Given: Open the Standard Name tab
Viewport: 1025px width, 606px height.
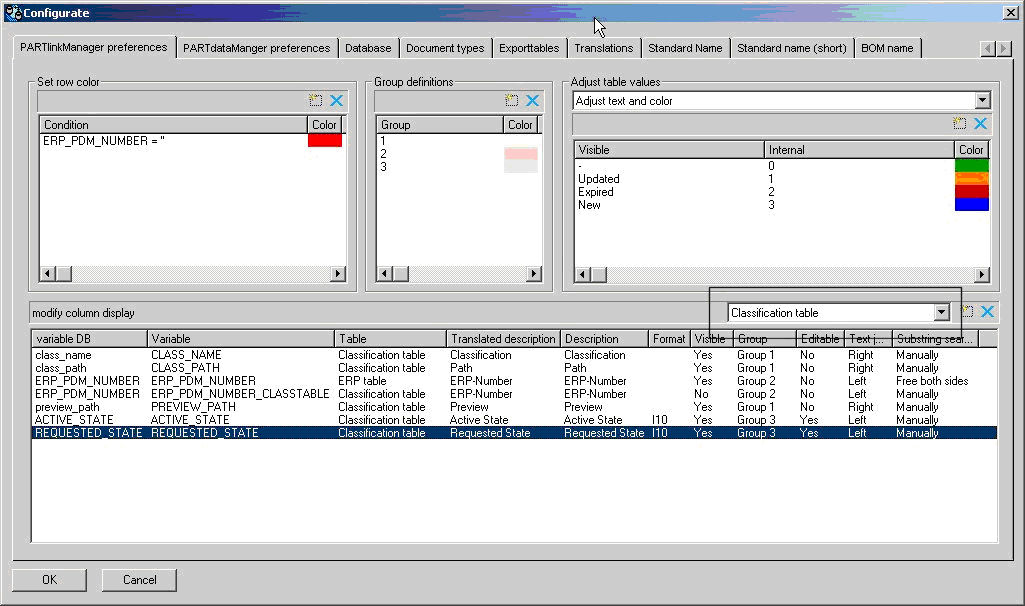Looking at the screenshot, I should click(685, 48).
